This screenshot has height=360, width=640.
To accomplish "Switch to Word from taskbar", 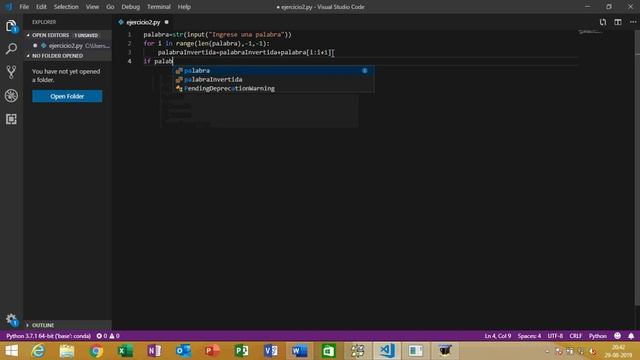I will tap(299, 351).
